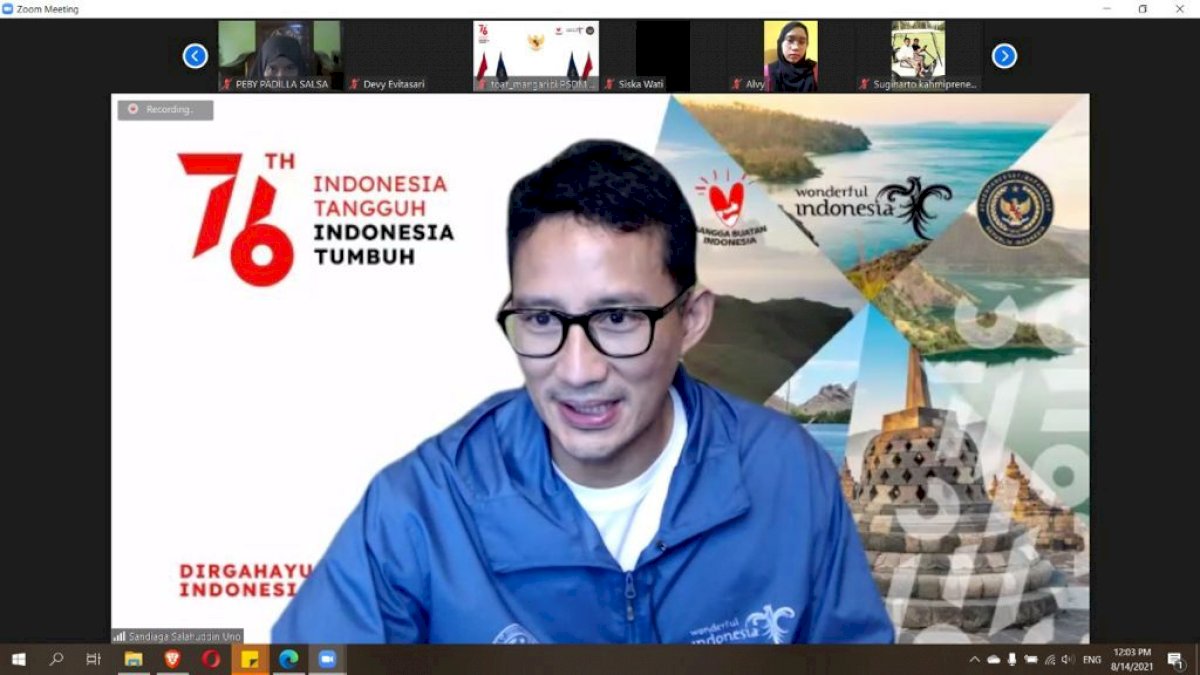Click the right arrow for more participants
This screenshot has width=1200, height=675.
click(x=1004, y=57)
